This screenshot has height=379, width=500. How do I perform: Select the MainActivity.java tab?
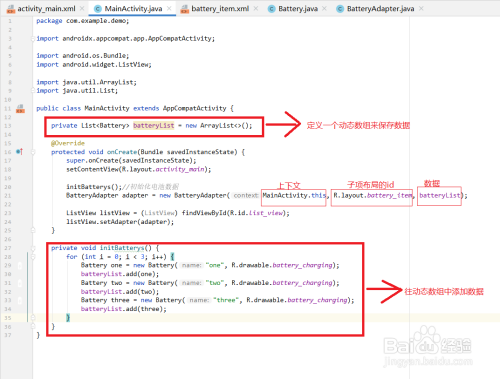[x=133, y=9]
